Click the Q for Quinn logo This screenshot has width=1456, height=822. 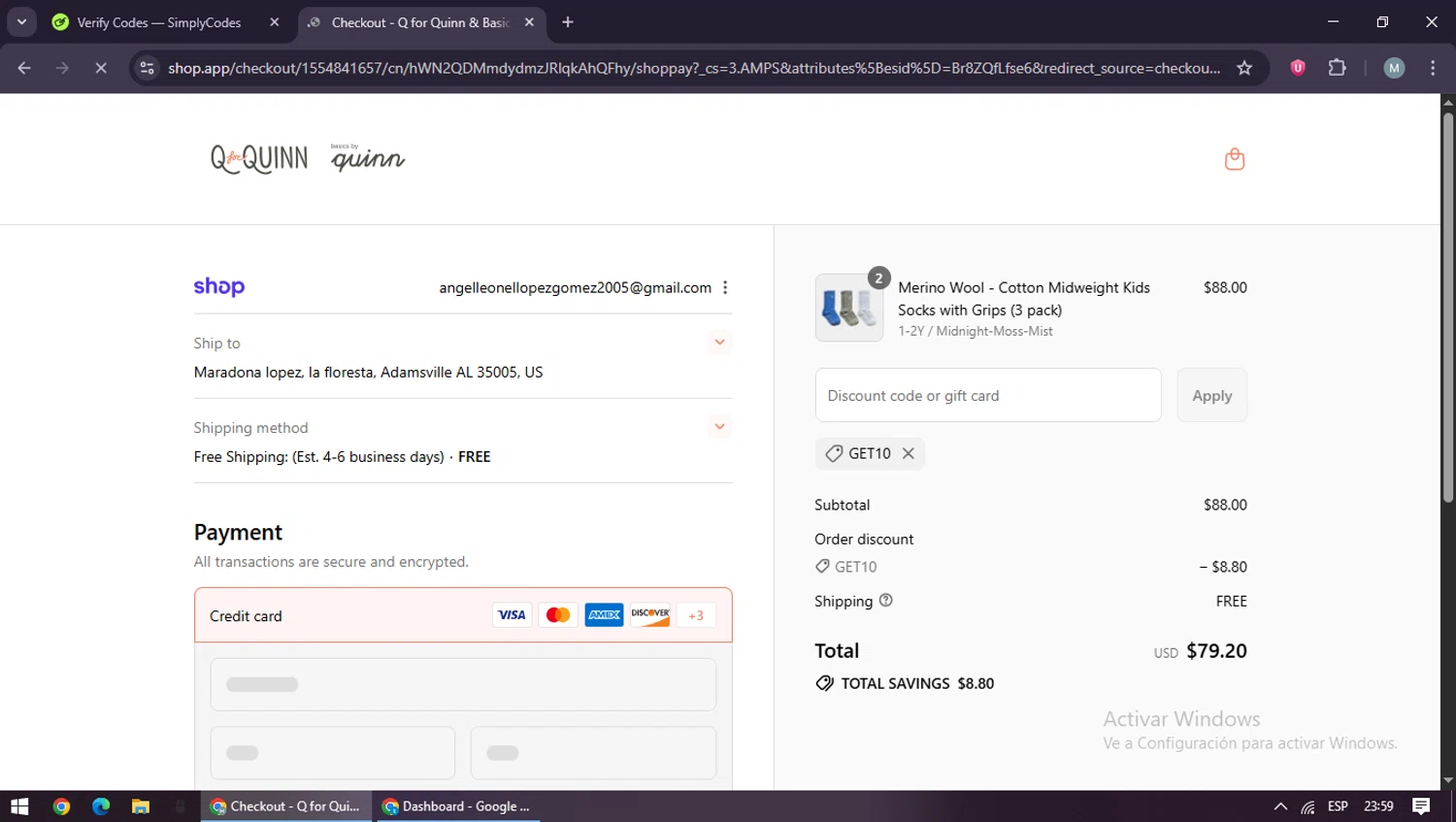coord(259,158)
